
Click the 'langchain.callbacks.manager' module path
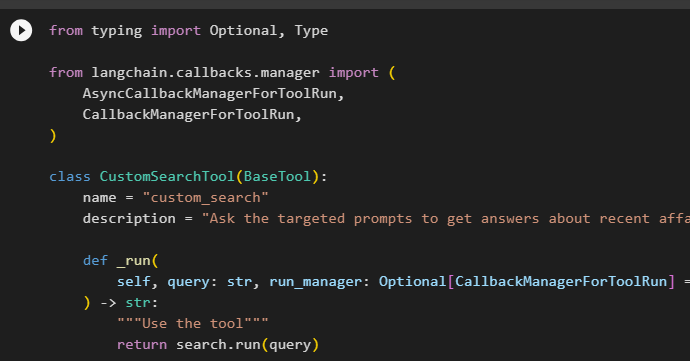[206, 73]
